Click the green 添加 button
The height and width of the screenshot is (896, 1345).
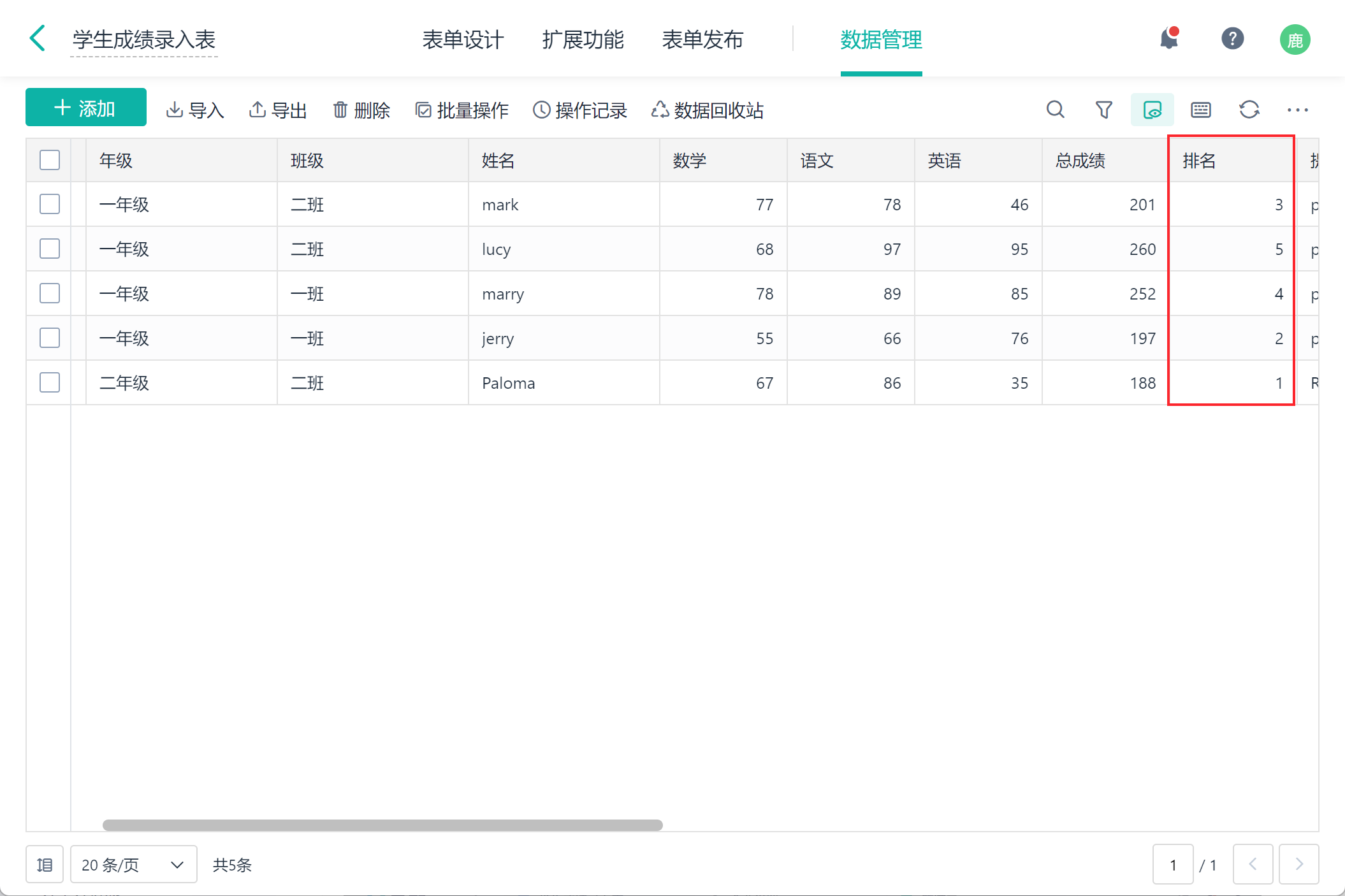(86, 108)
